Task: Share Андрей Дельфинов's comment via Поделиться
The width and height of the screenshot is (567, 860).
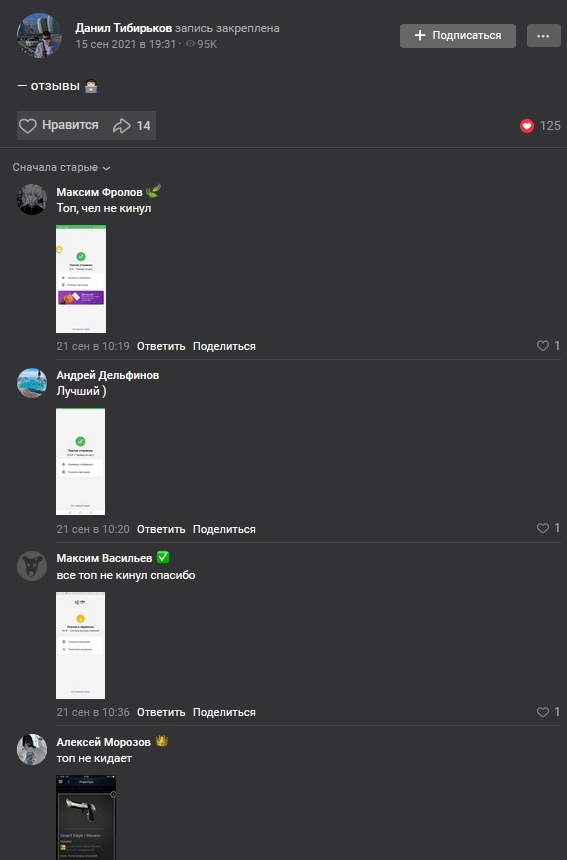Action: click(224, 529)
